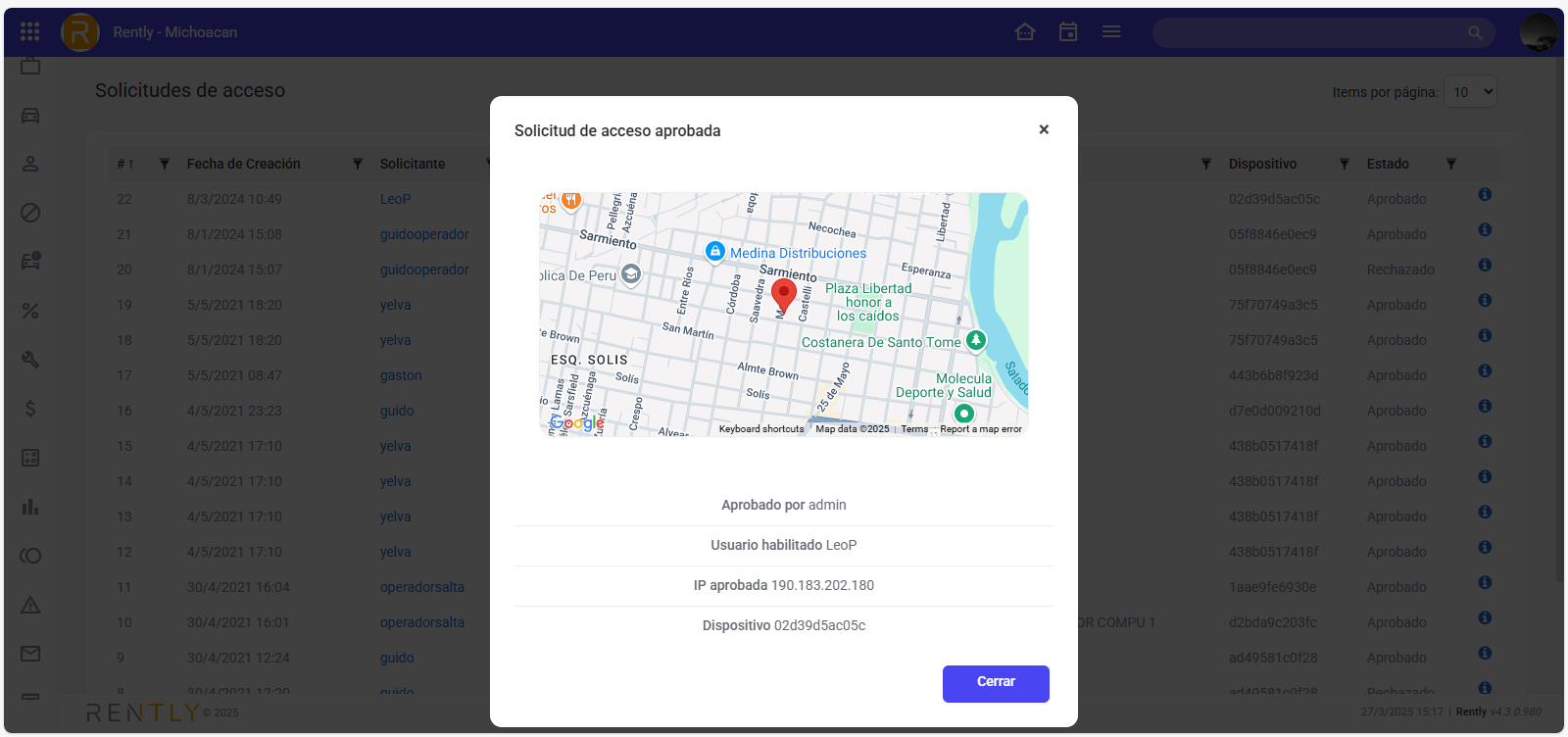Open the car vehicles sidebar icon

pos(30,116)
